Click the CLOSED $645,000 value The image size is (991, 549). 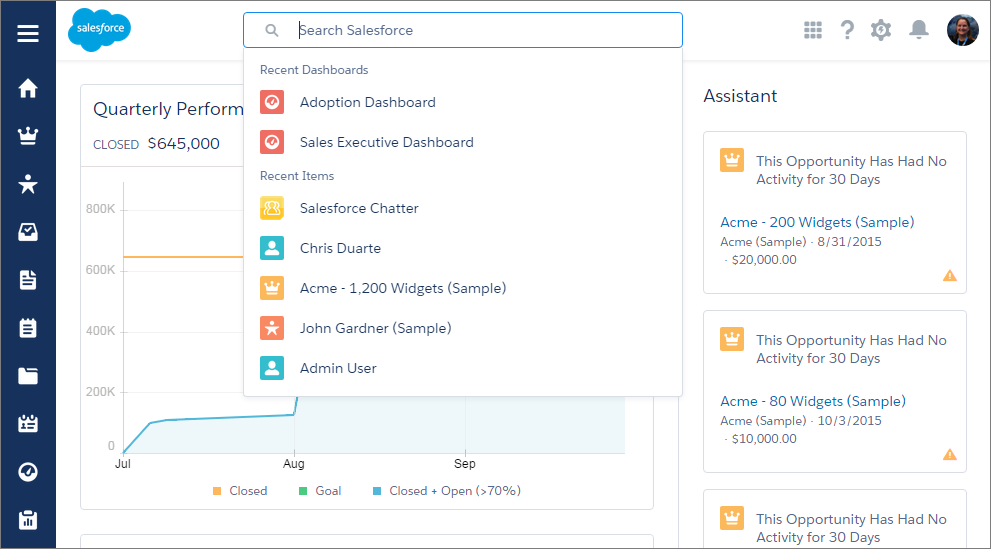pyautogui.click(x=156, y=144)
